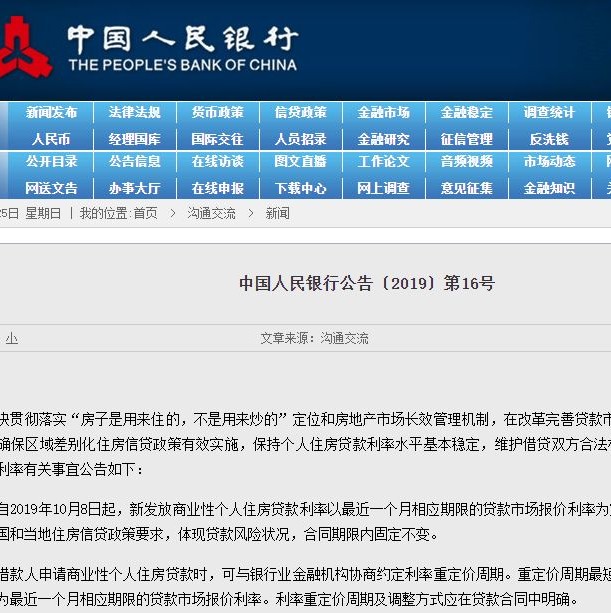Go to the 征信管理 section
Screen dimensions: 611x613
click(467, 139)
